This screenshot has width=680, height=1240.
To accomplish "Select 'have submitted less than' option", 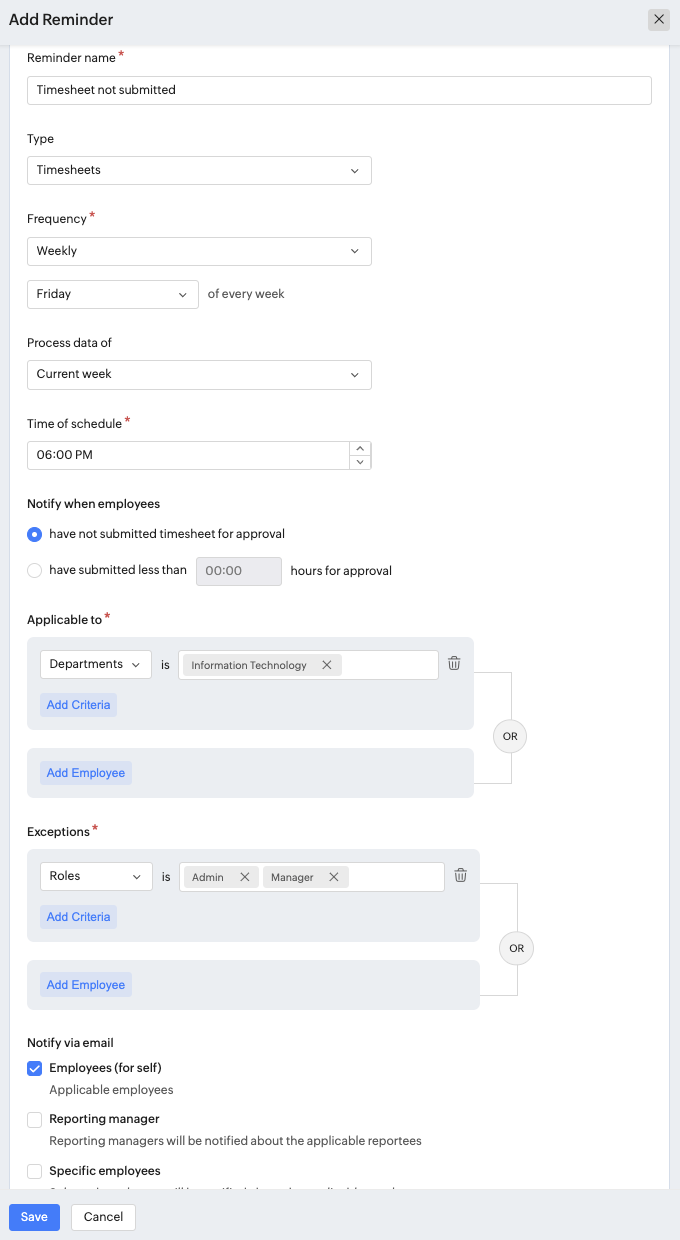I will 35,570.
